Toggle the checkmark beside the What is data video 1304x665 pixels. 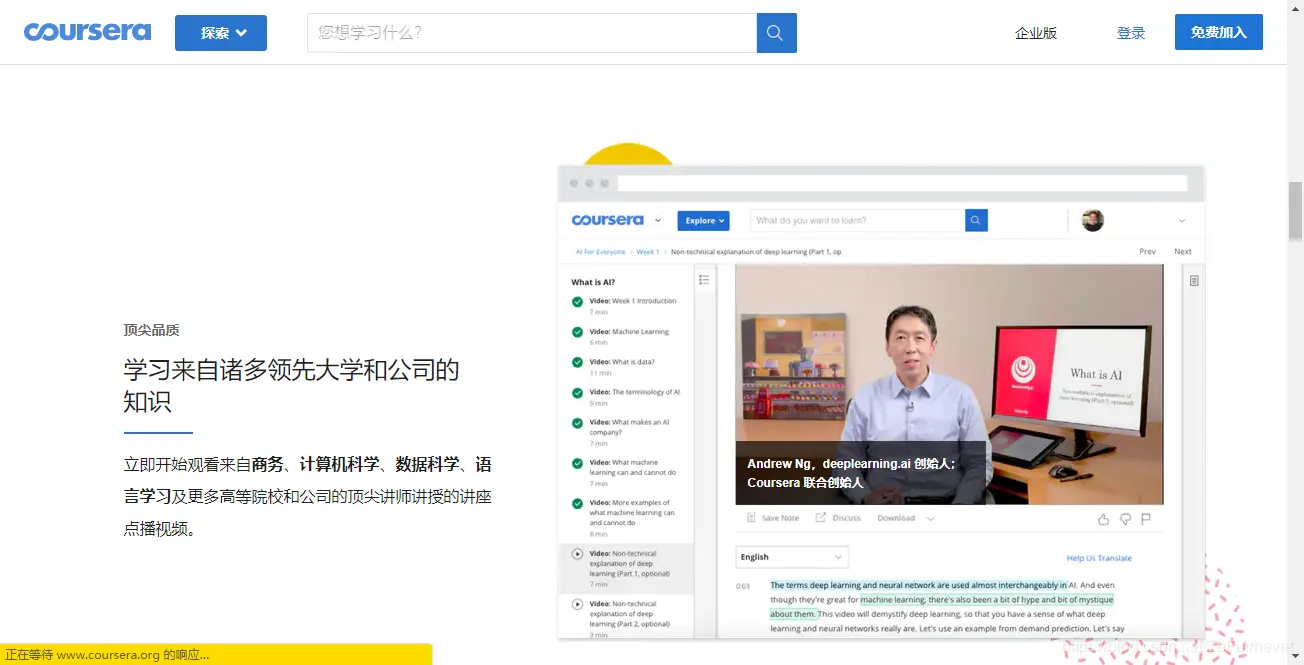pos(576,362)
